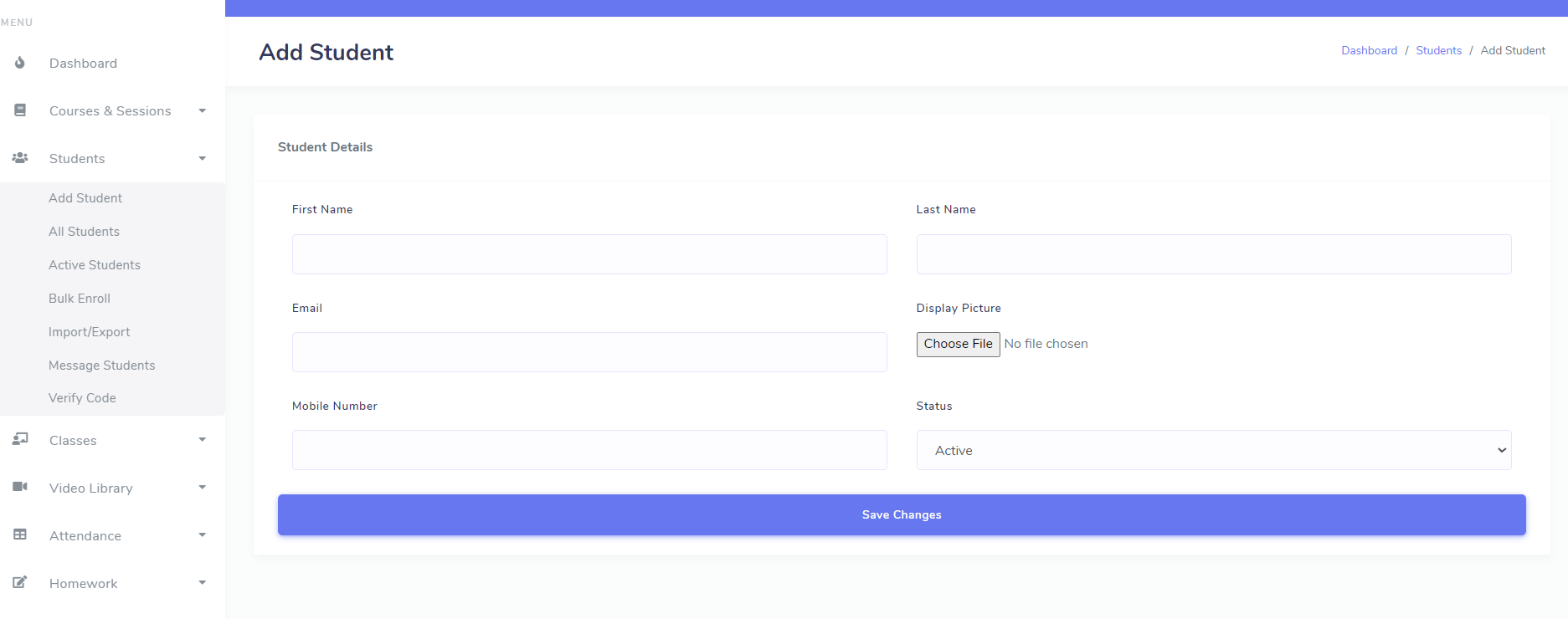
Task: Click the Students group icon
Action: [x=20, y=158]
